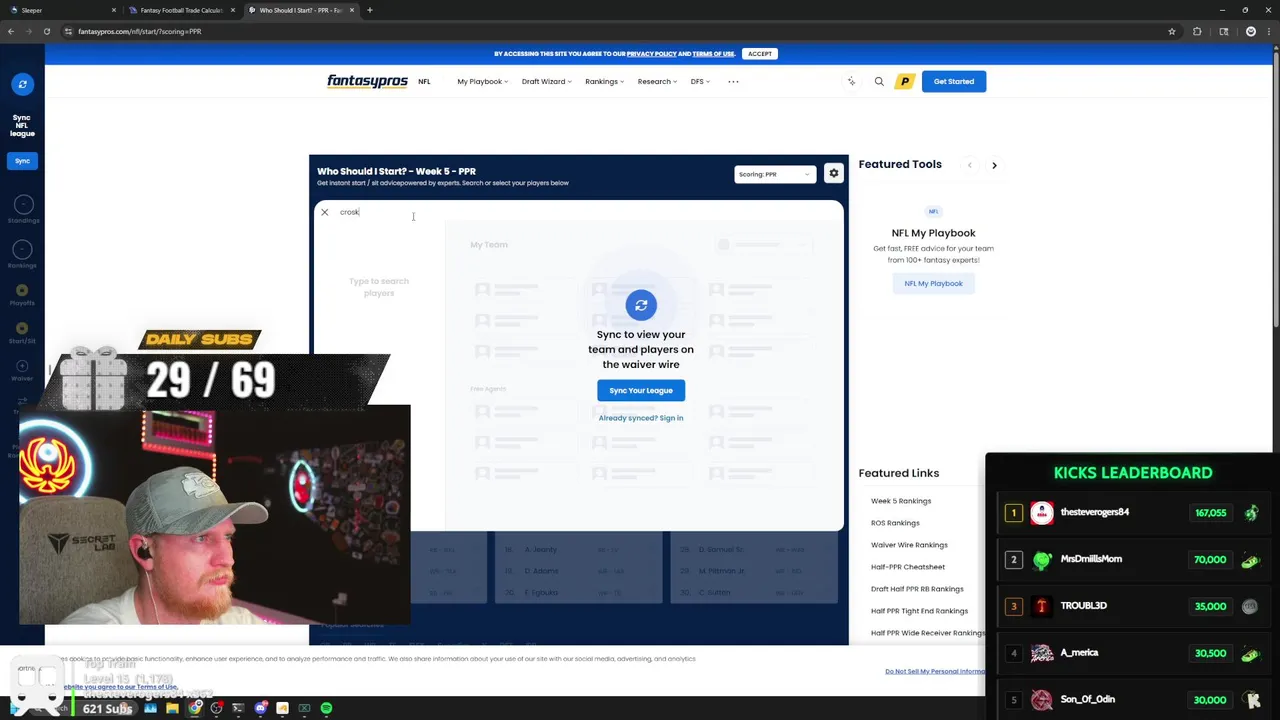
Task: Open the Chrome profile avatar icon
Action: pos(1250,31)
